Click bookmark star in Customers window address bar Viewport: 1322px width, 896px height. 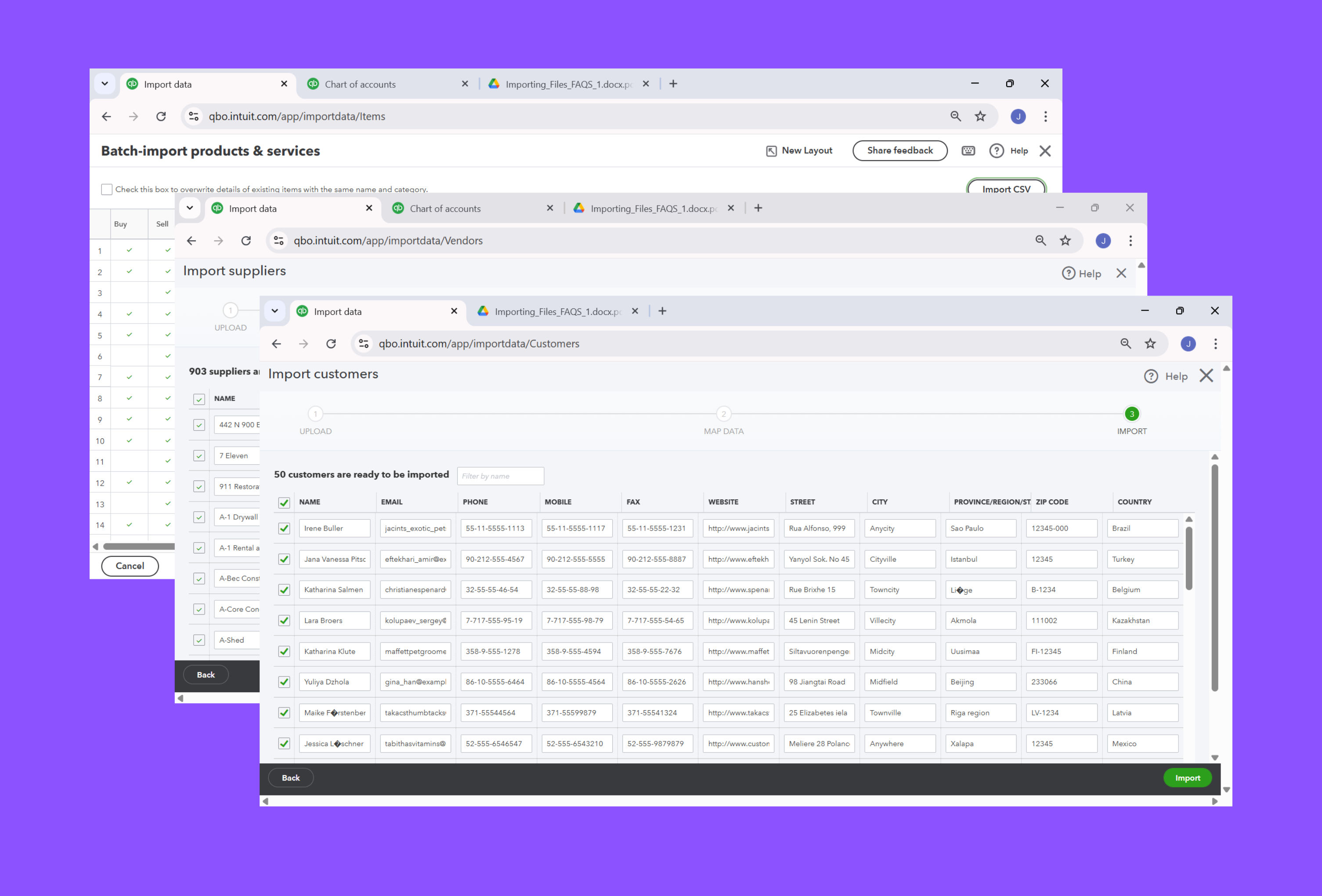point(1150,343)
